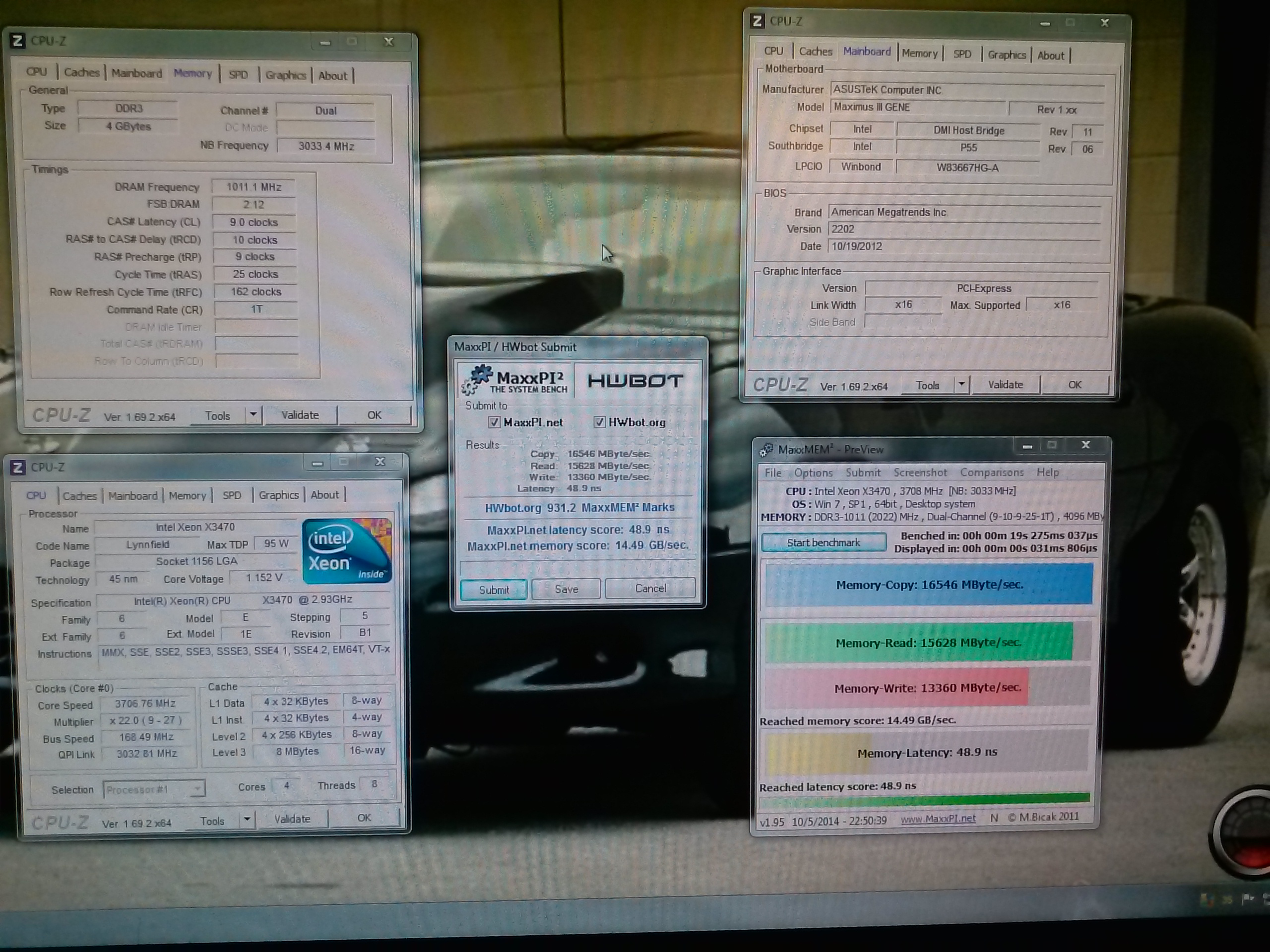The image size is (1270, 952).
Task: Click Save in the HWbot Submit dialog
Action: point(566,589)
